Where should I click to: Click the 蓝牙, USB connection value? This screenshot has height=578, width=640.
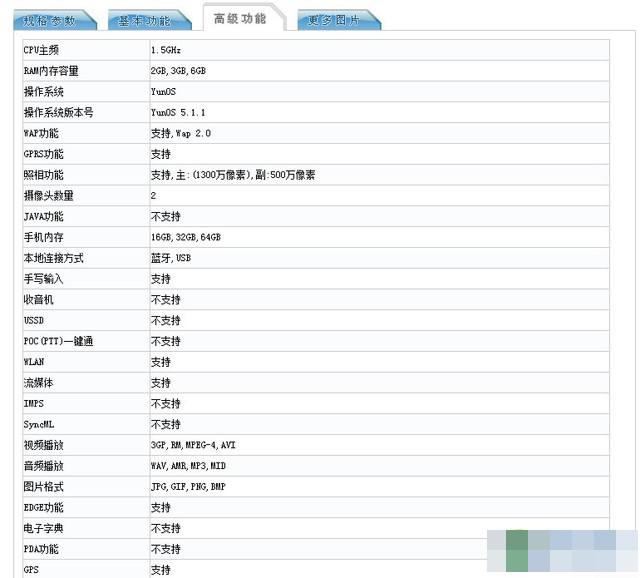click(x=171, y=258)
